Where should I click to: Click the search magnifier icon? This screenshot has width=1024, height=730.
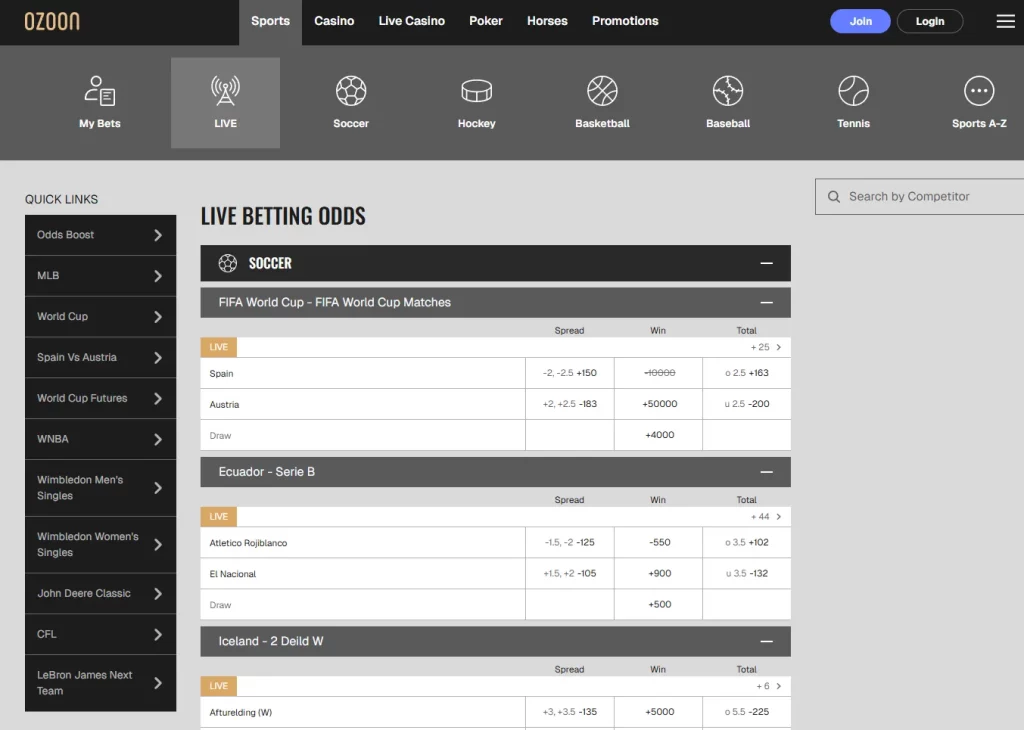[x=834, y=197]
